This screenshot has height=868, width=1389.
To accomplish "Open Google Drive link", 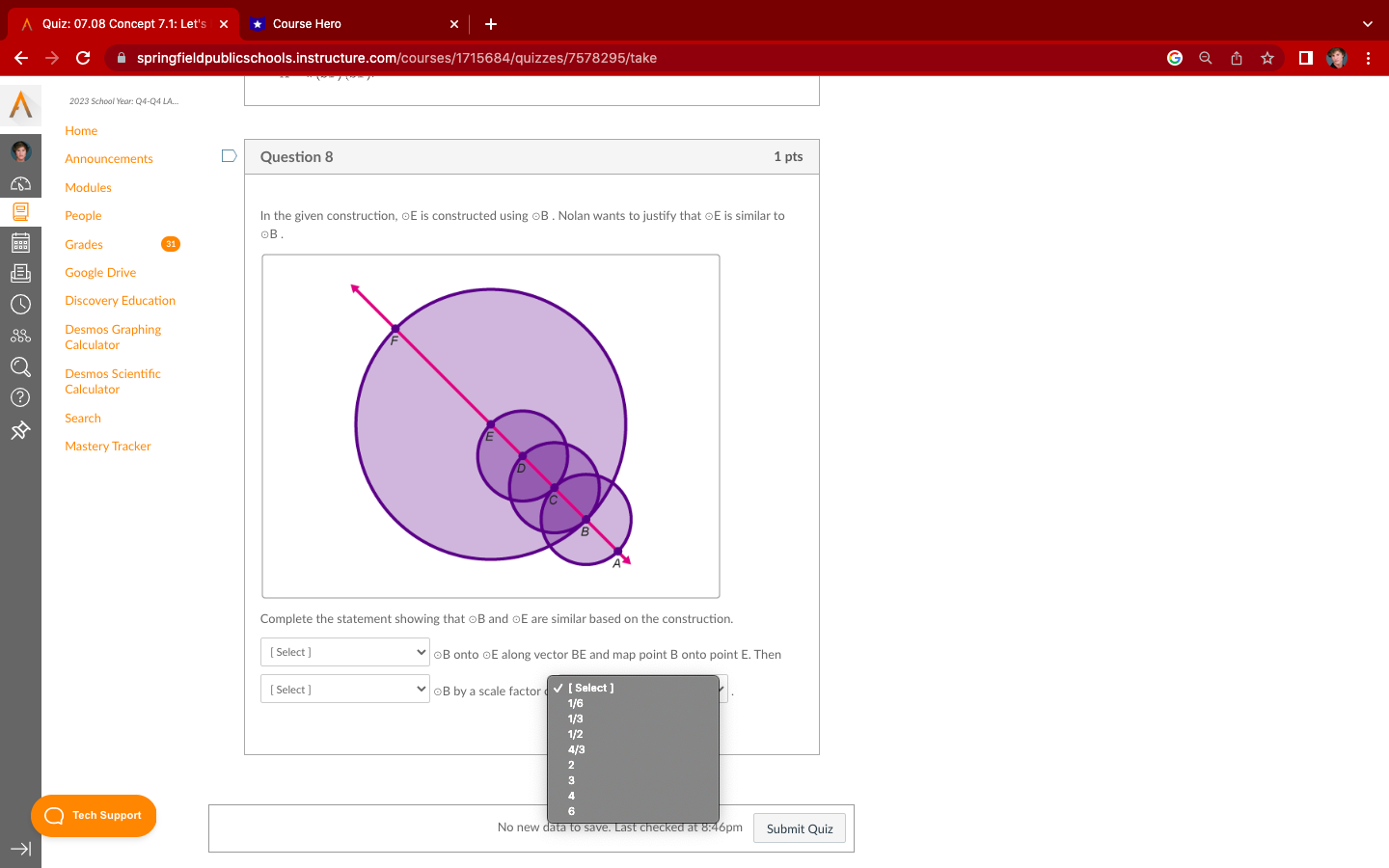I will pyautogui.click(x=100, y=273).
